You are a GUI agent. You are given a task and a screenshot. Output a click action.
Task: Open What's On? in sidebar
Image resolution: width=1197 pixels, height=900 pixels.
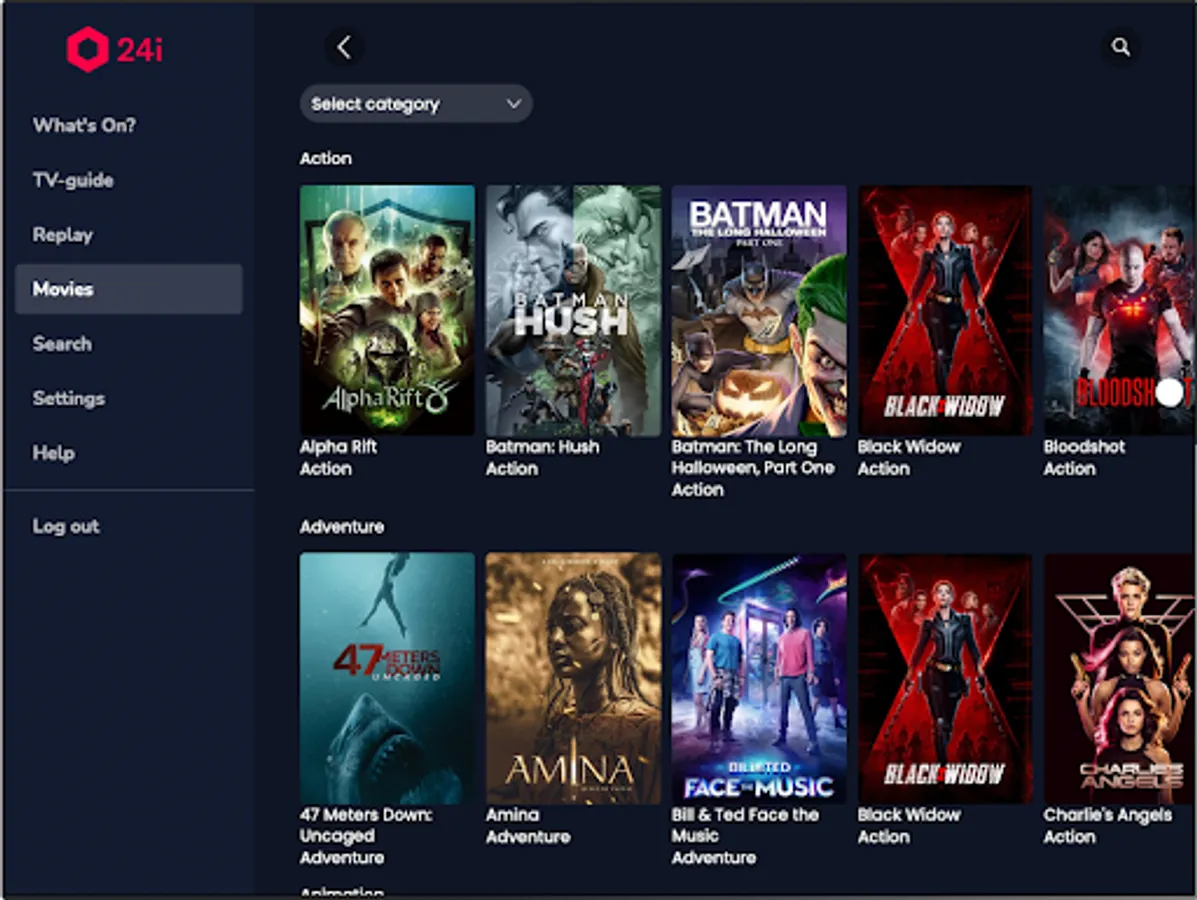[84, 125]
